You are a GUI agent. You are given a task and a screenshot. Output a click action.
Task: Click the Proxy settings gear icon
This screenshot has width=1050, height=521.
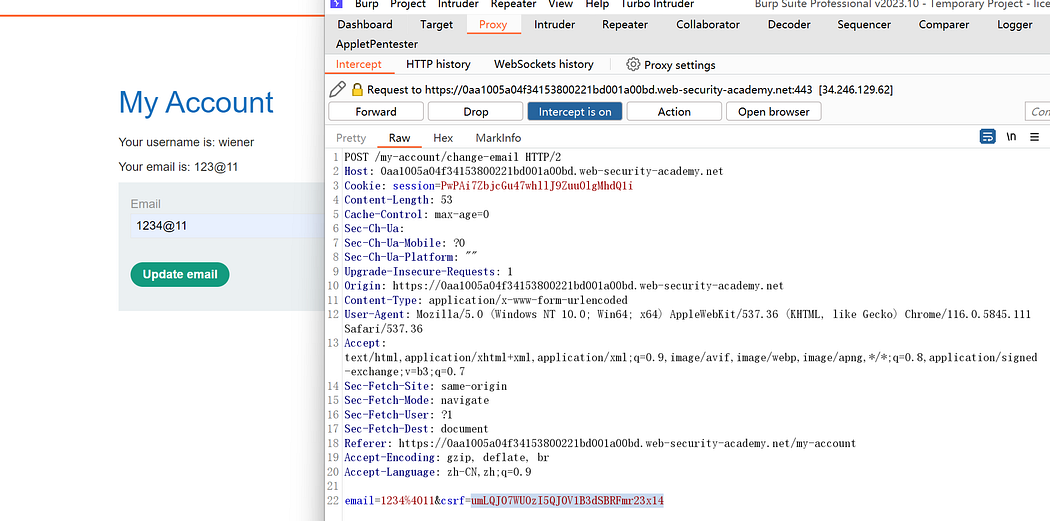(x=633, y=64)
